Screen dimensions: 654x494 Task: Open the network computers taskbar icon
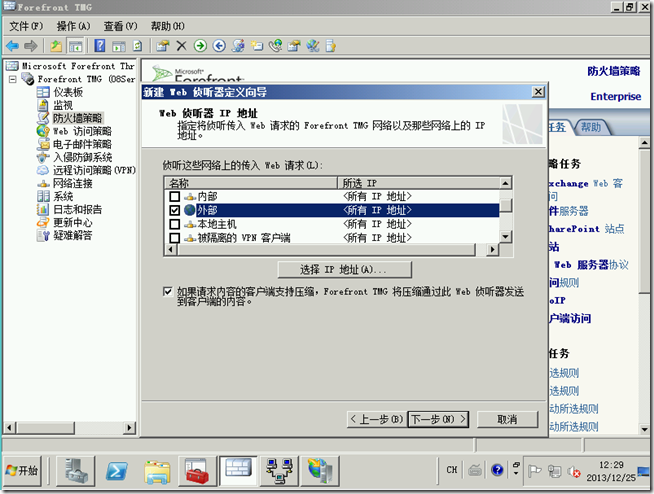(279, 471)
